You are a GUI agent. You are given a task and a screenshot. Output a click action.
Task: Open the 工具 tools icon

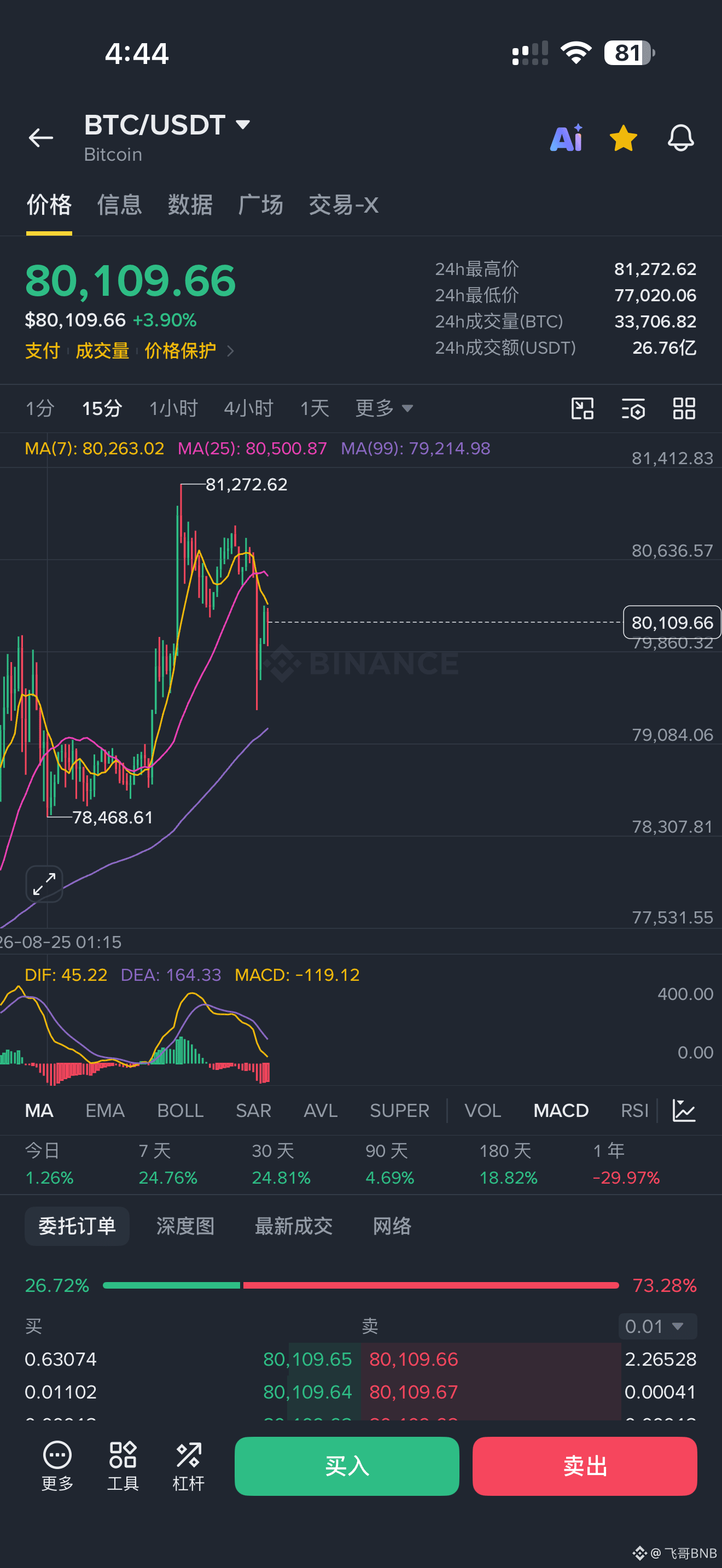tap(123, 1466)
